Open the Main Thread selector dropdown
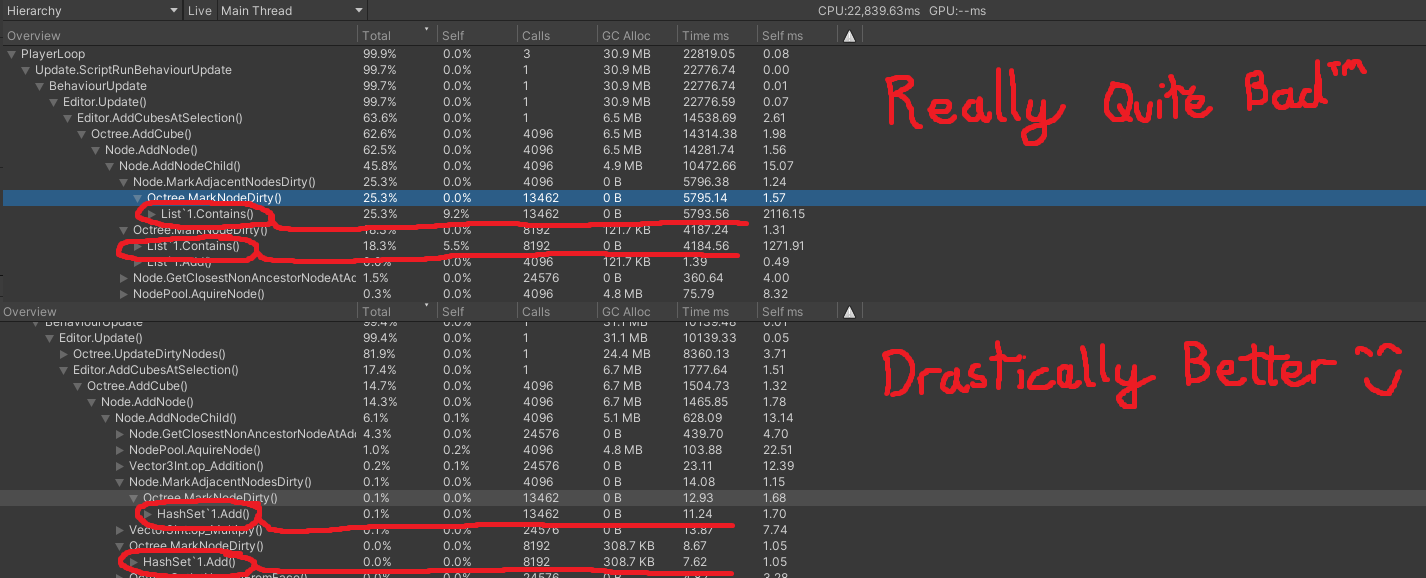The image size is (1426, 578). pyautogui.click(x=292, y=10)
